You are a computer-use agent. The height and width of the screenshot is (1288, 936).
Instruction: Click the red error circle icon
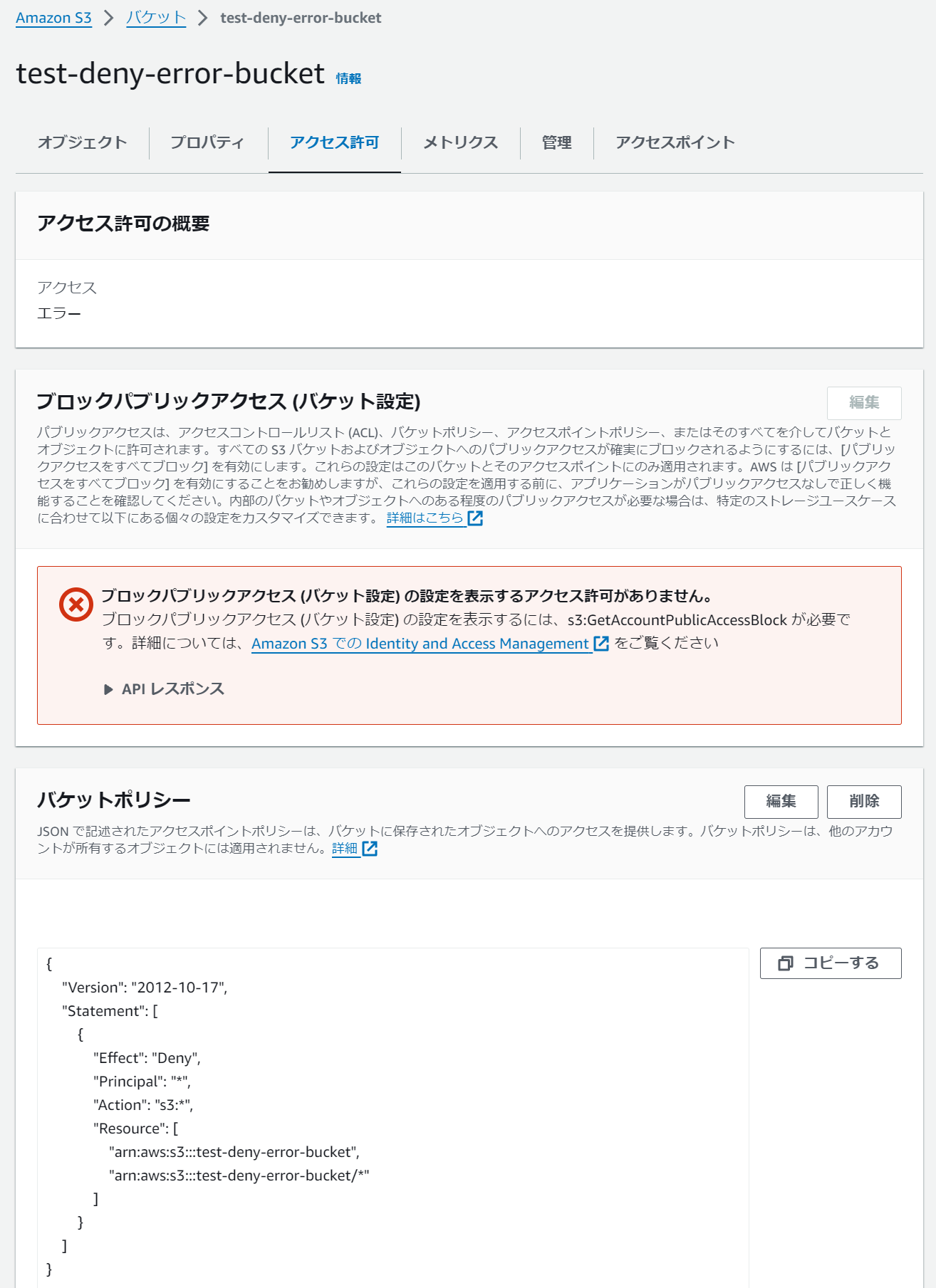[x=76, y=604]
